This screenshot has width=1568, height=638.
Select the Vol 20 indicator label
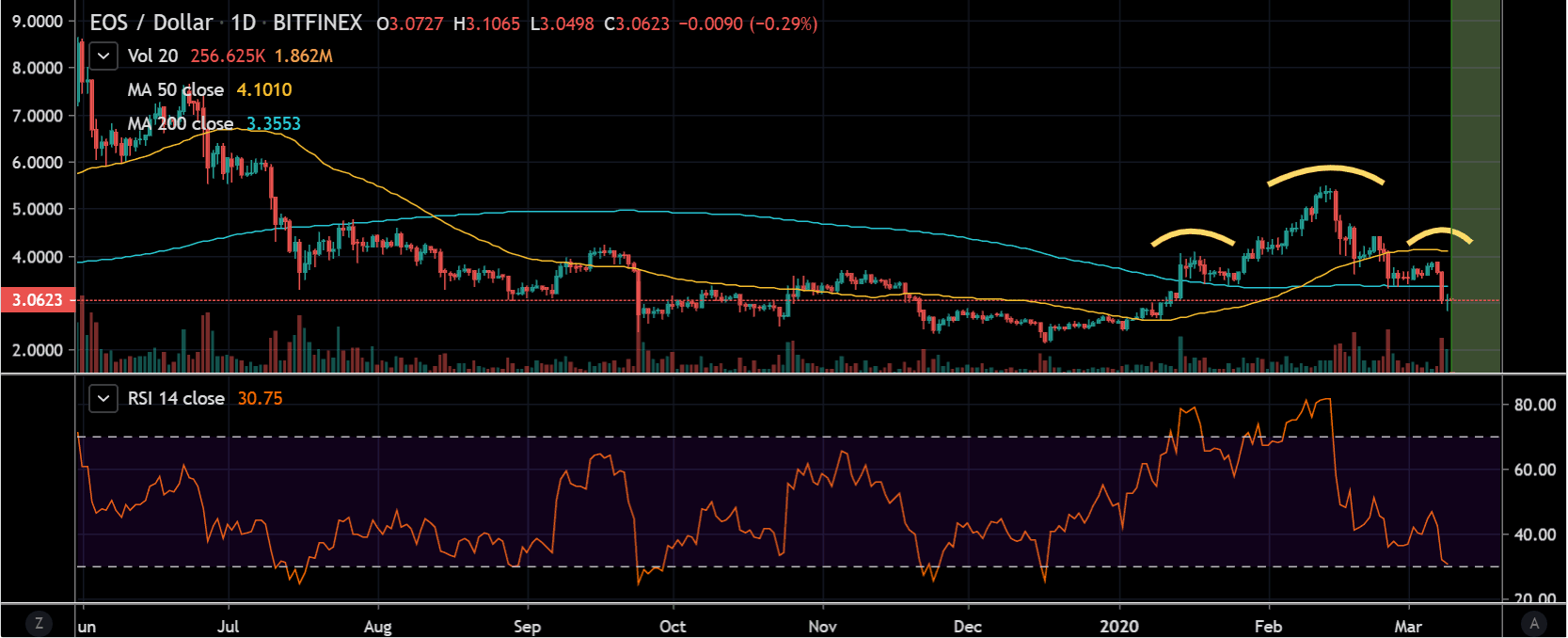point(152,56)
